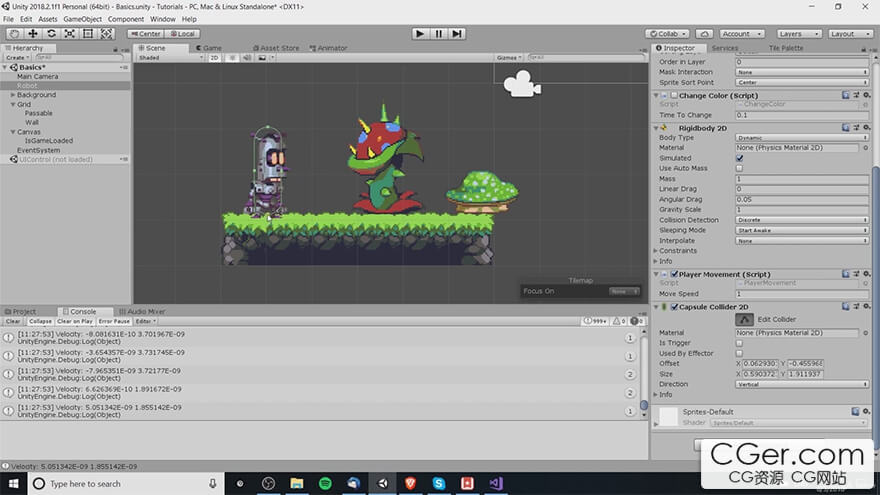Switch to the Animator tab
This screenshot has height=495, width=880.
coord(329,48)
